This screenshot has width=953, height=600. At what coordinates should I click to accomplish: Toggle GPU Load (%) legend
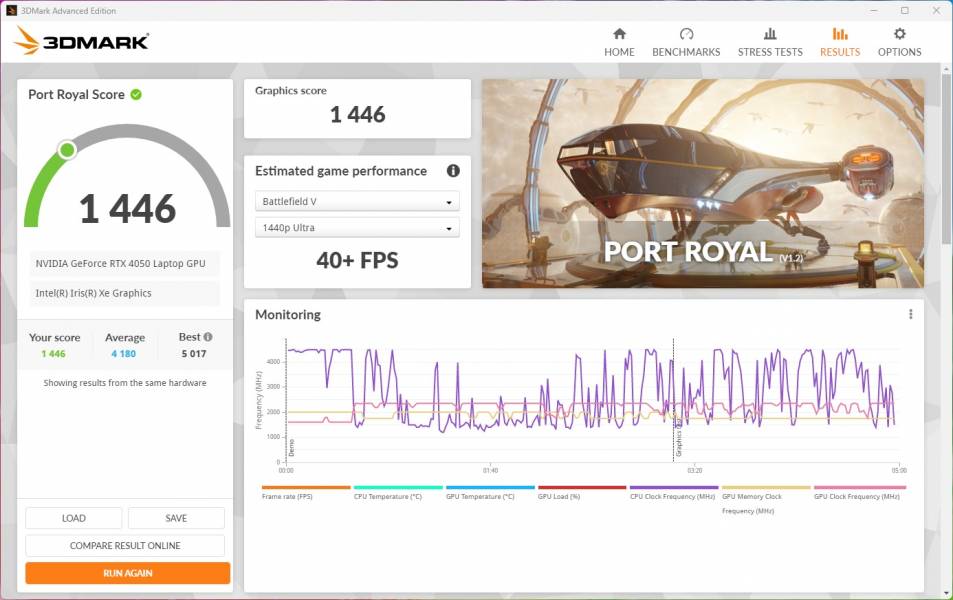coord(582,492)
